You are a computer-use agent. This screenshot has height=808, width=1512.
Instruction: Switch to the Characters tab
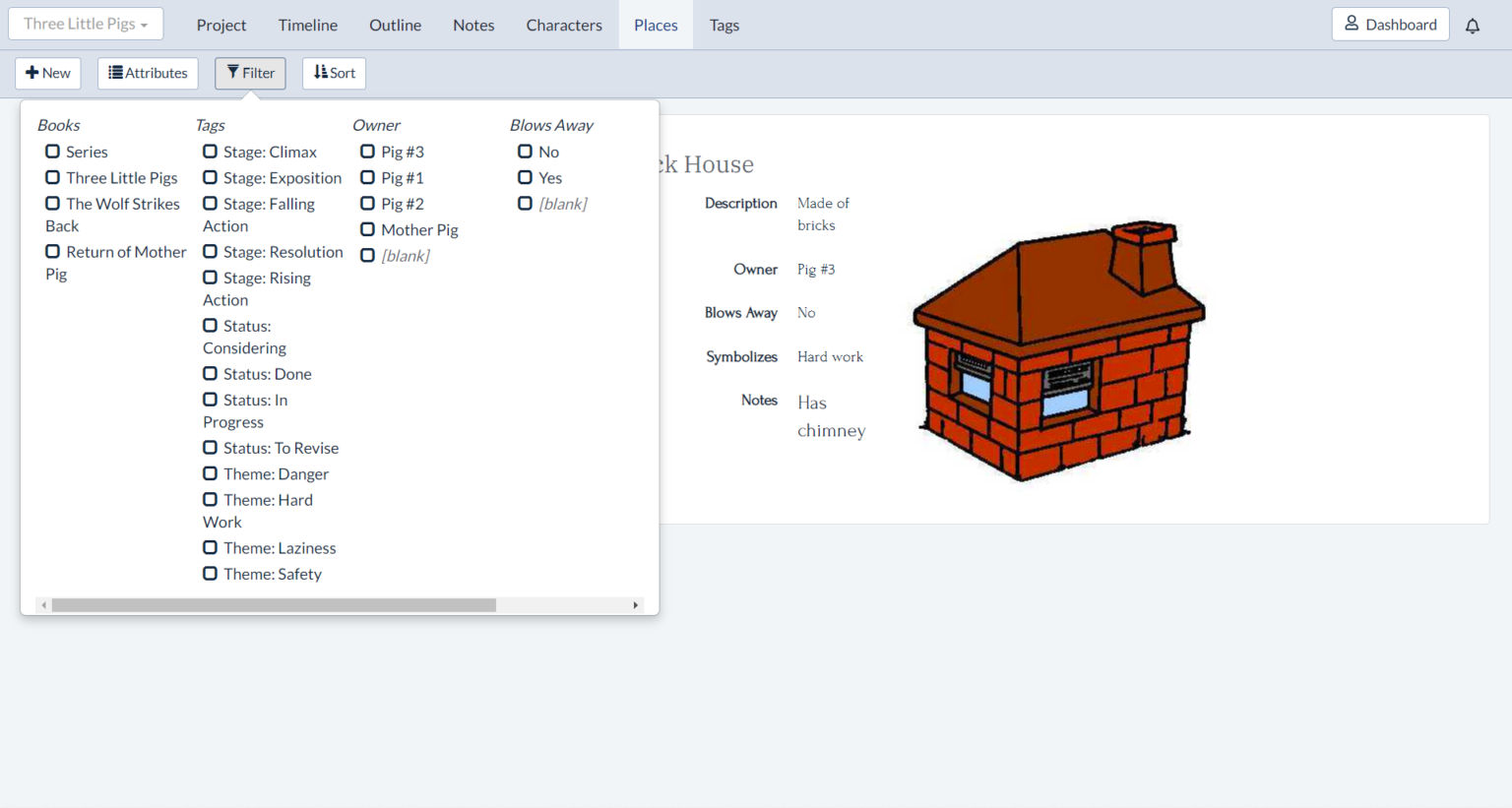[563, 26]
